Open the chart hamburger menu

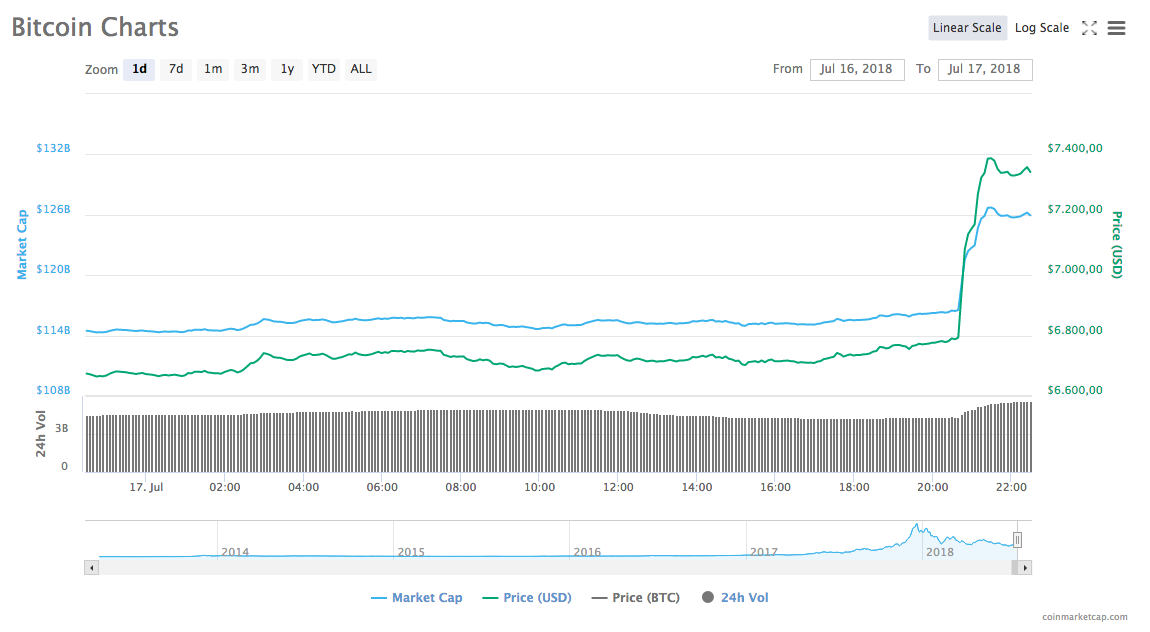pos(1116,28)
